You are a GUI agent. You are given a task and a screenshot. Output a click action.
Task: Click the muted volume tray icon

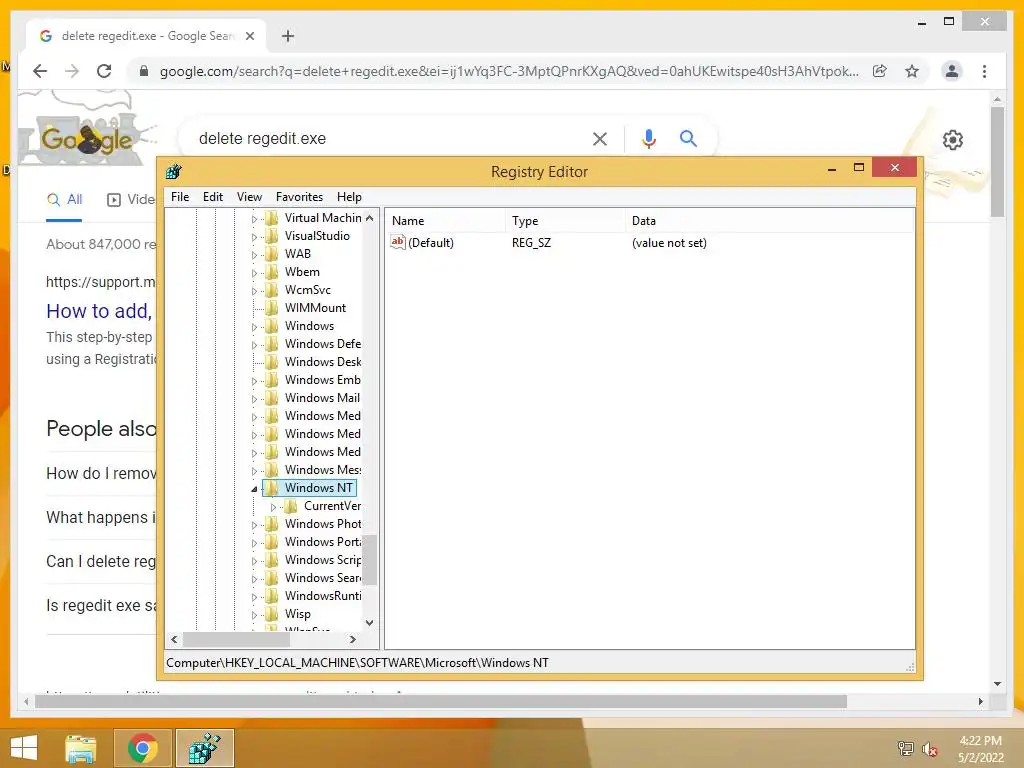coord(929,749)
